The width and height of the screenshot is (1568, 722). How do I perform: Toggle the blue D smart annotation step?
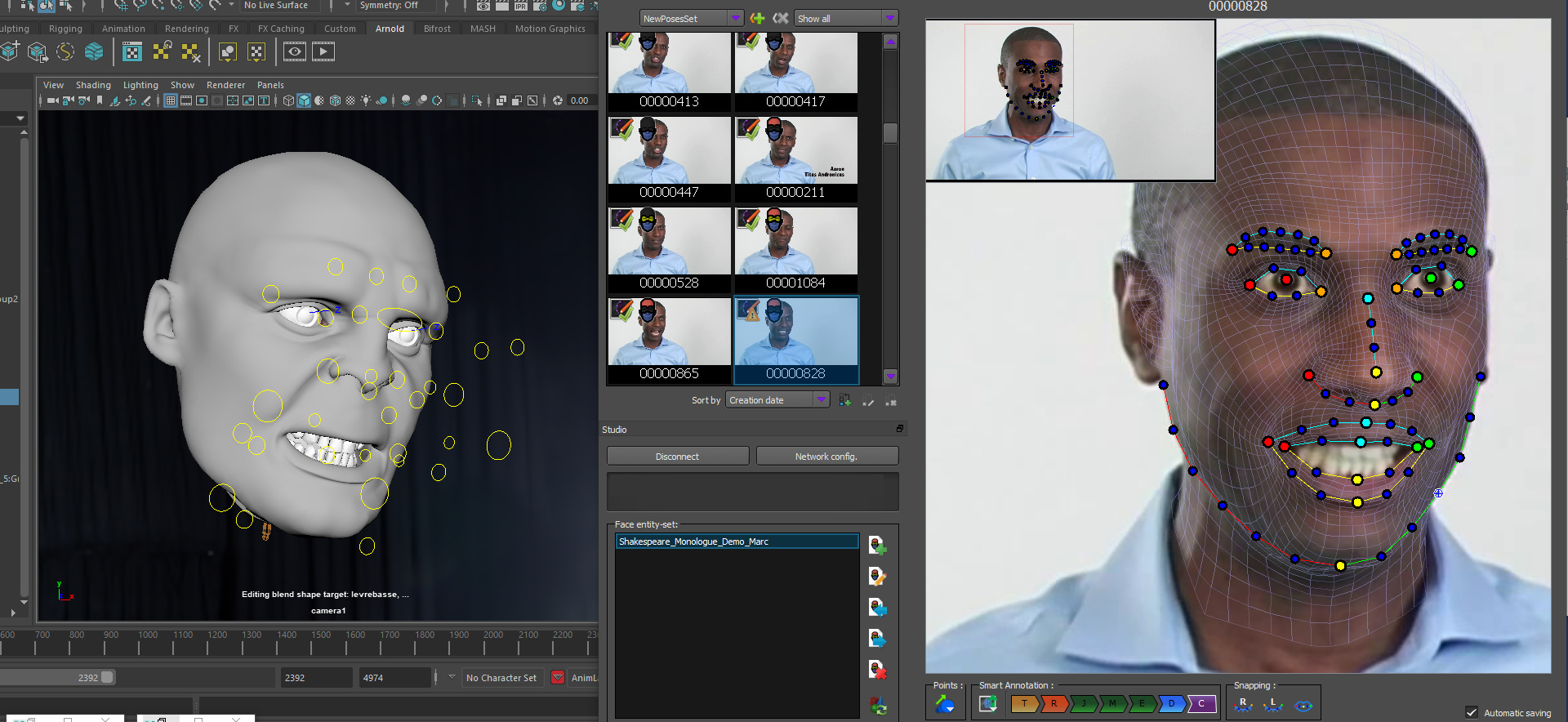coord(1172,703)
